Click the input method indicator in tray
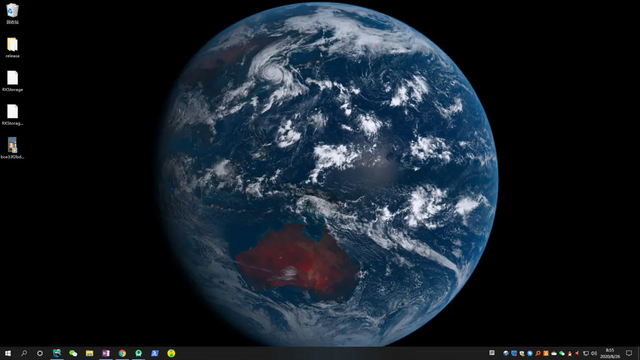This screenshot has width=640, height=360. (x=492, y=353)
